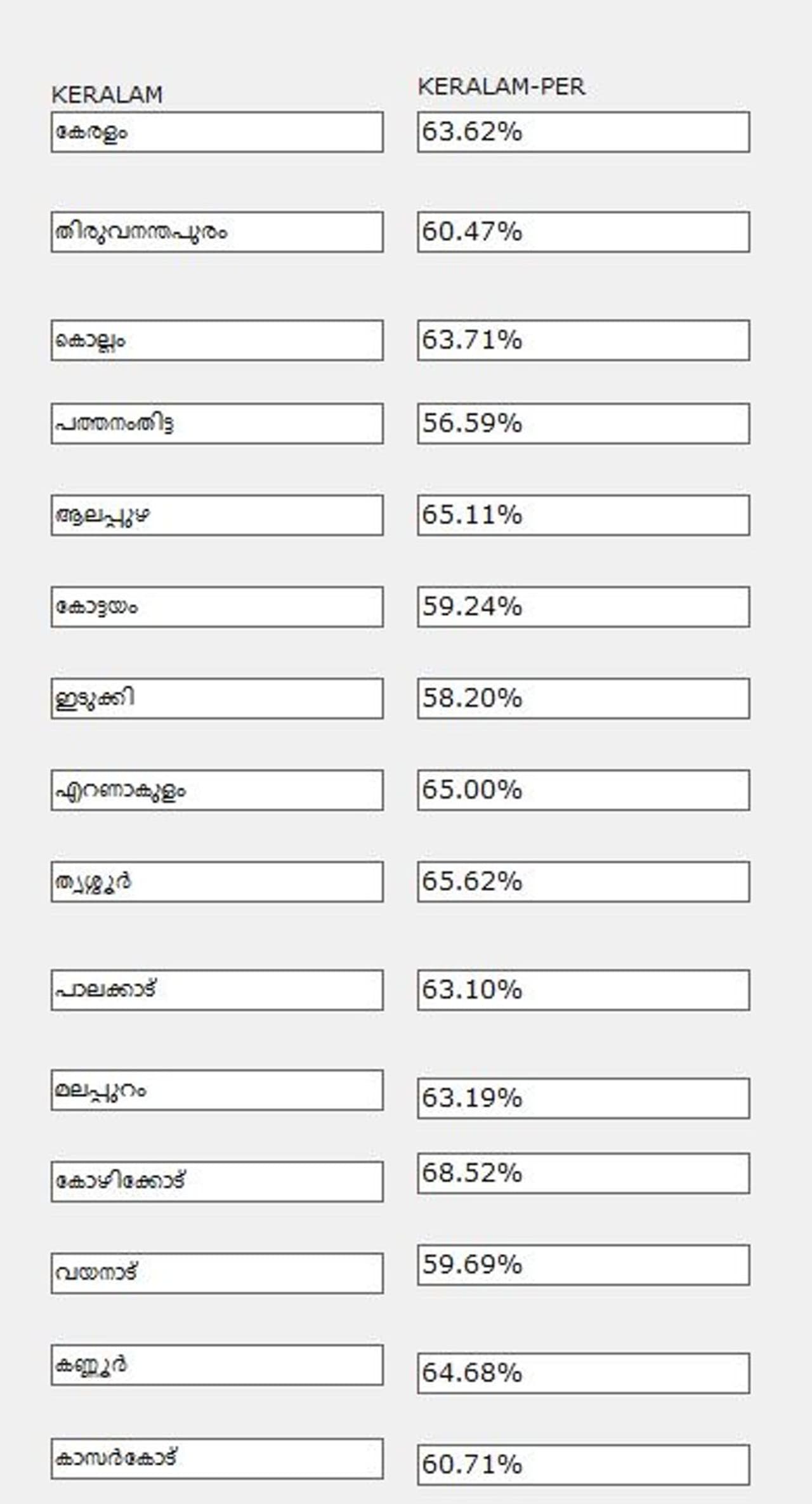The image size is (812, 1504).
Task: Click the 68.52% percentage box
Action: click(583, 1173)
